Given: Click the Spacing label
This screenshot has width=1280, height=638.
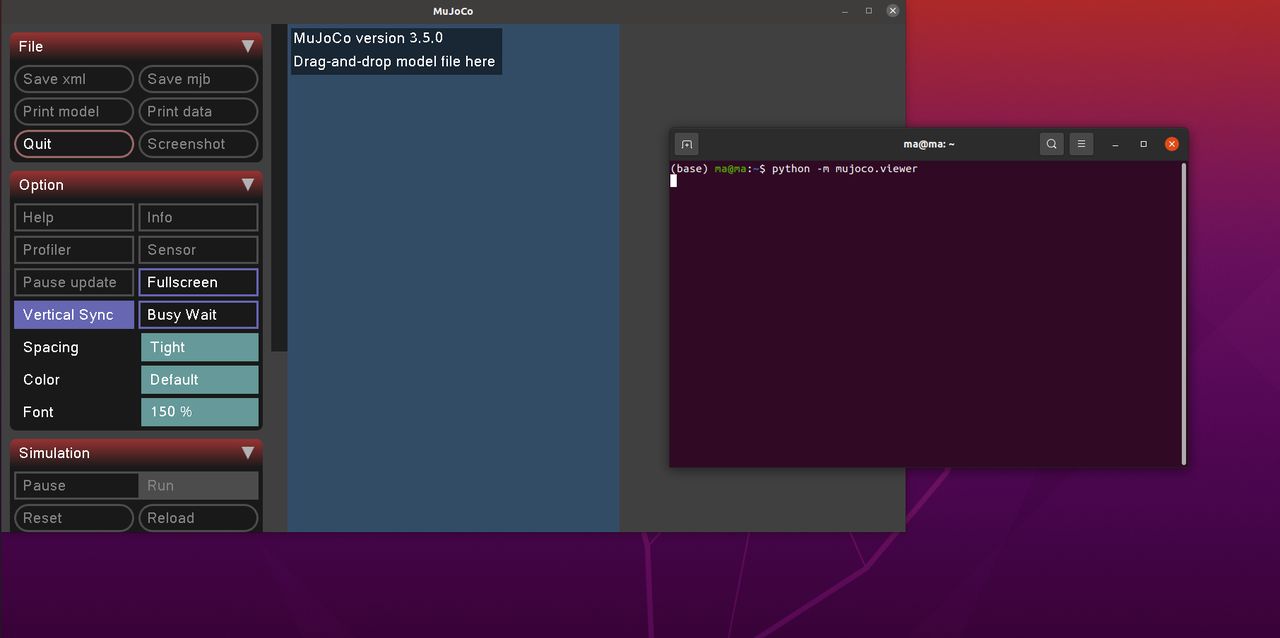Looking at the screenshot, I should coord(51,347).
